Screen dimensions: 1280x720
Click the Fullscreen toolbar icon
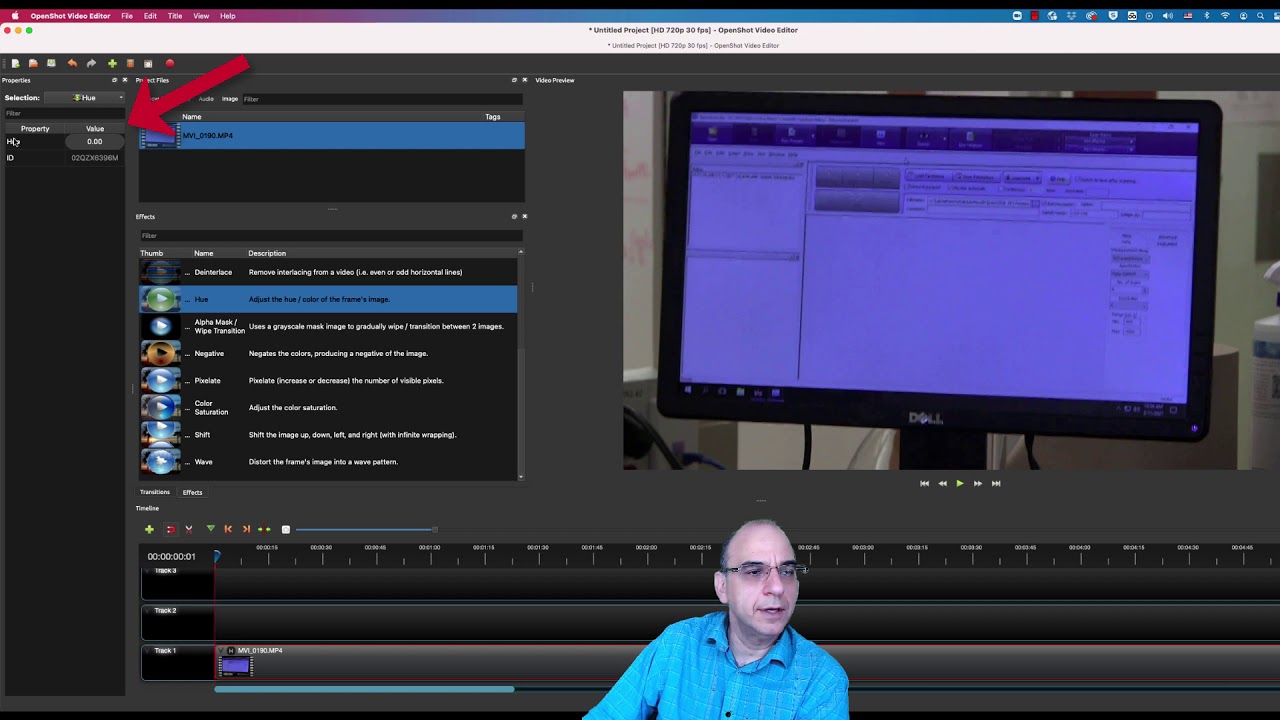pos(148,63)
